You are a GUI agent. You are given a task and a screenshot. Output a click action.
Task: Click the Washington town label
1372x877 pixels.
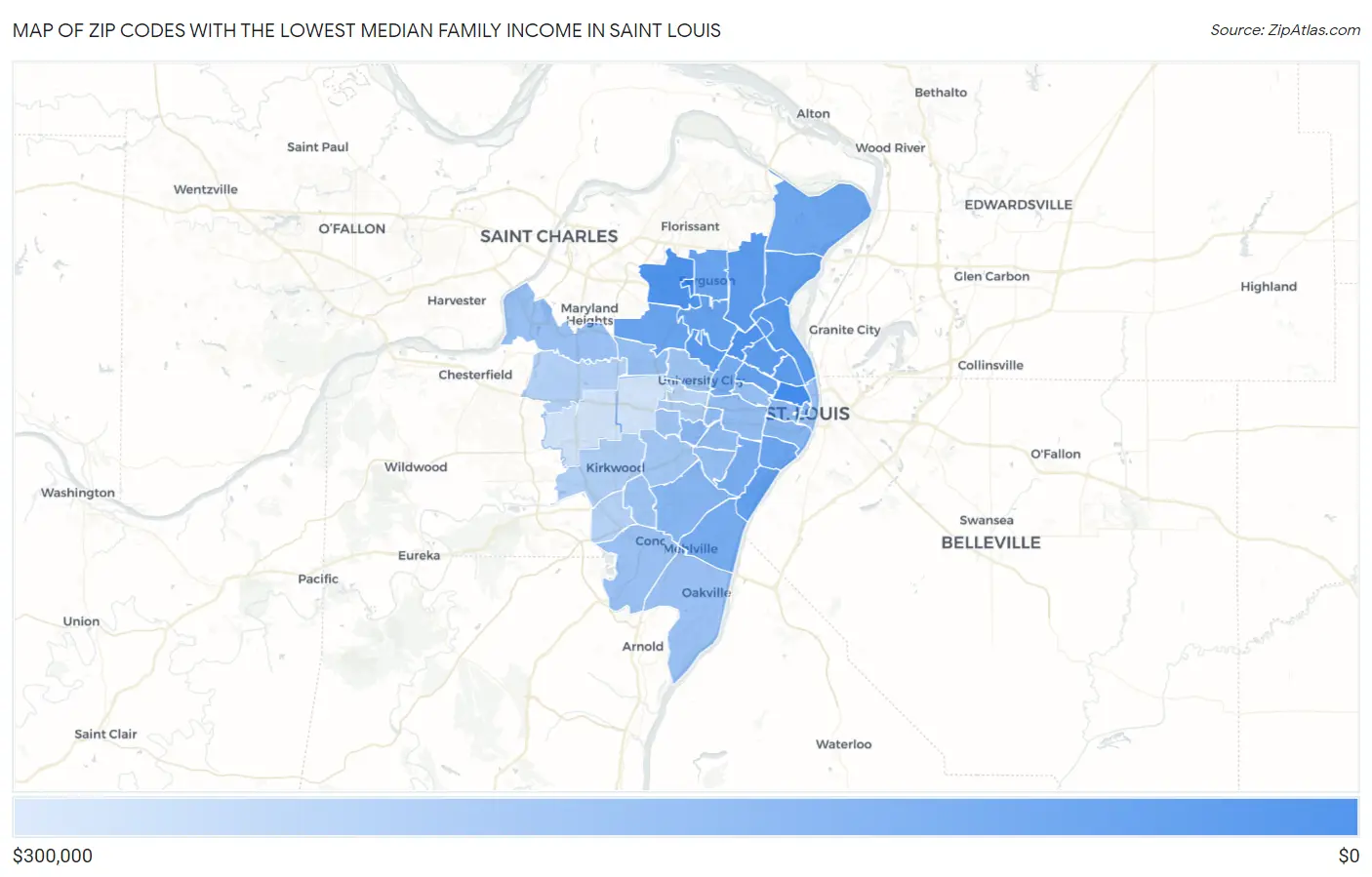pos(78,493)
